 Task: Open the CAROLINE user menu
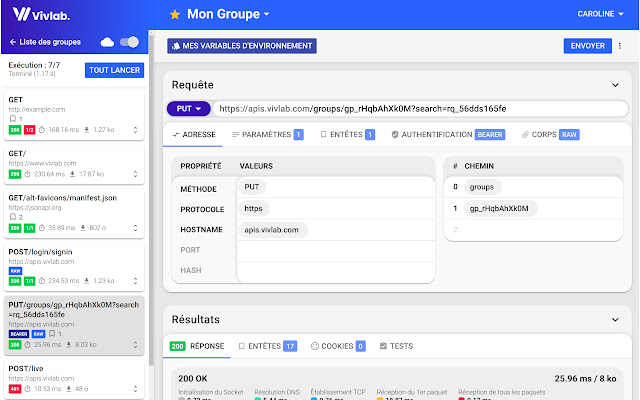tap(604, 15)
